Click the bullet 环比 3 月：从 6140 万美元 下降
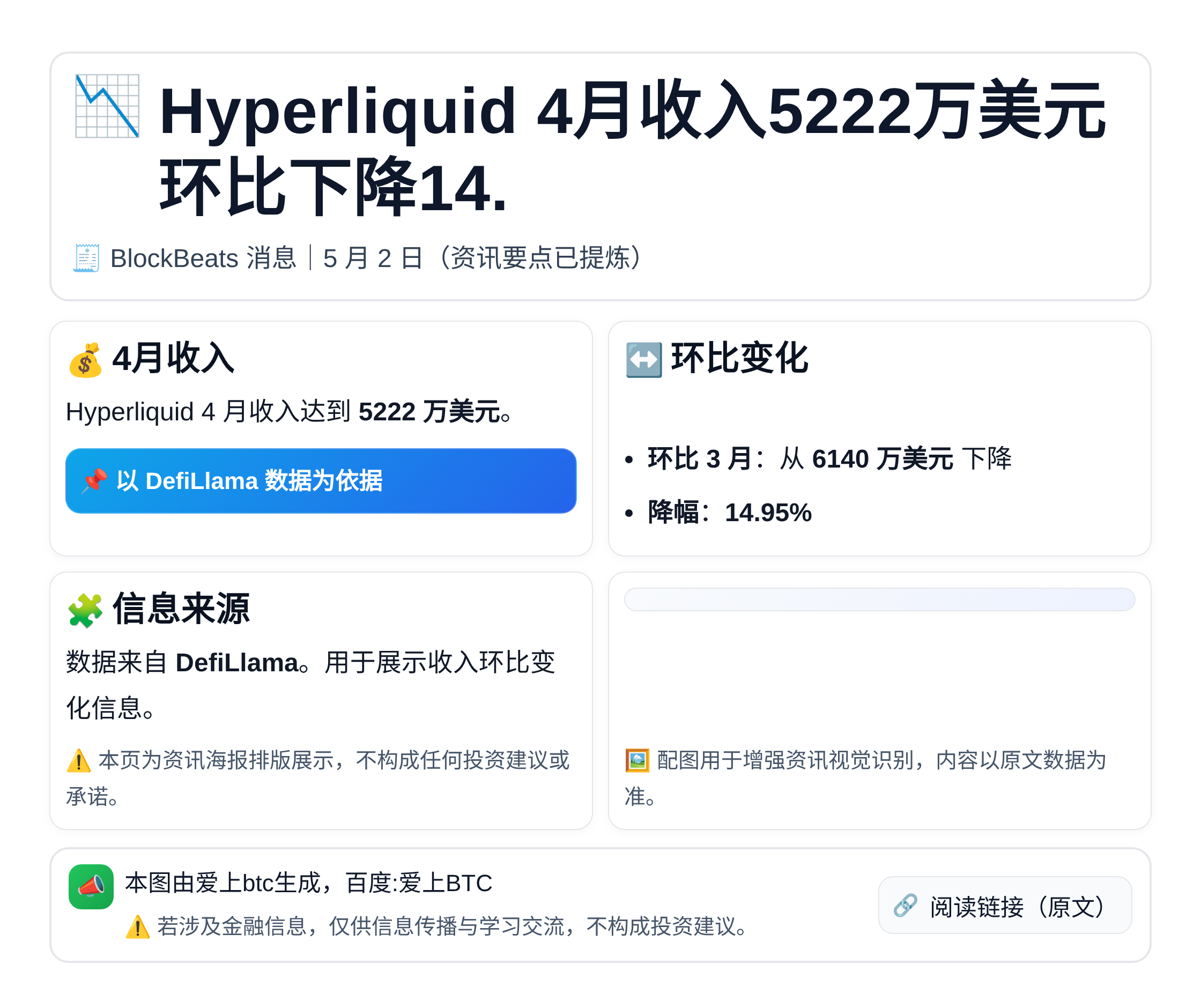This screenshot has width=1201, height=1008. (x=829, y=459)
